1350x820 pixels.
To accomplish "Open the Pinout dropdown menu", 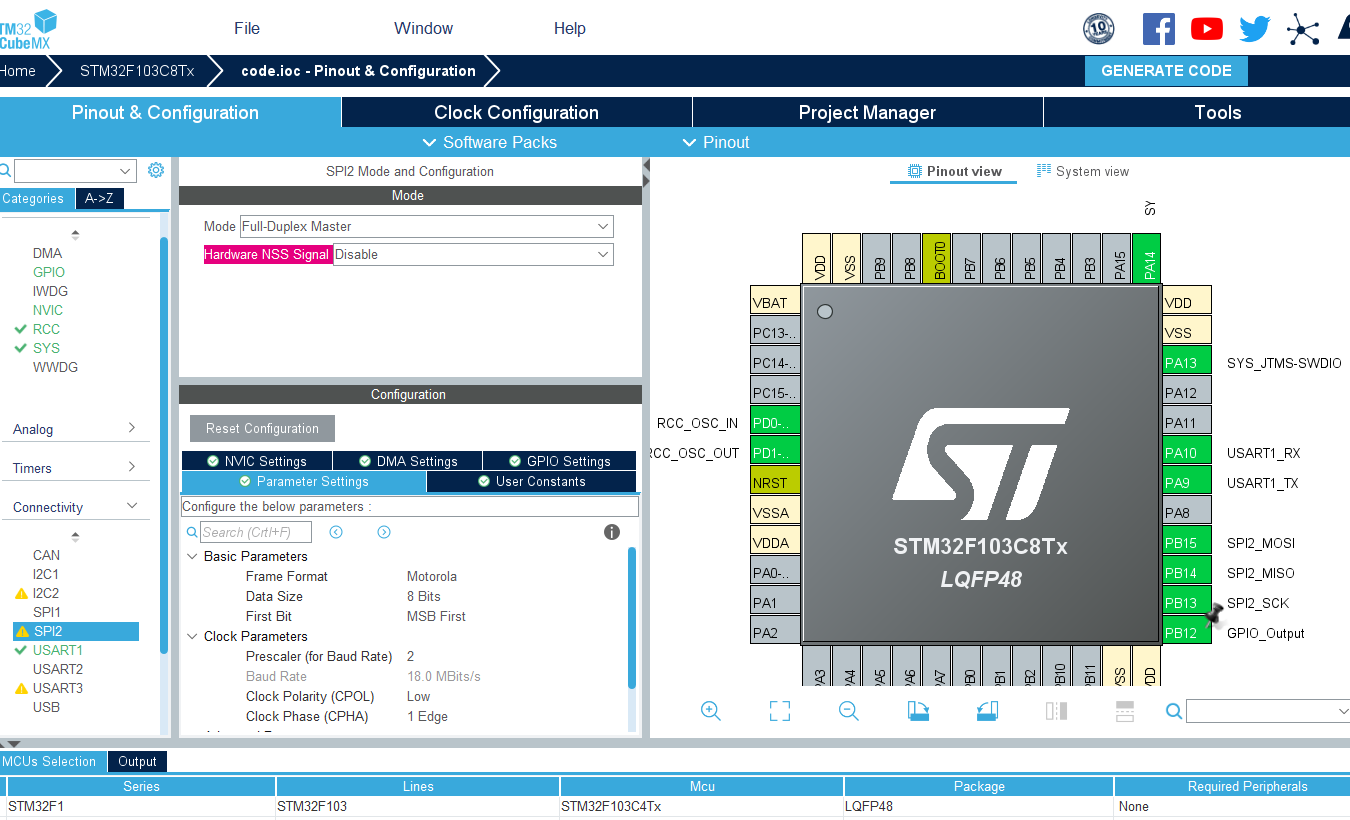I will (716, 142).
